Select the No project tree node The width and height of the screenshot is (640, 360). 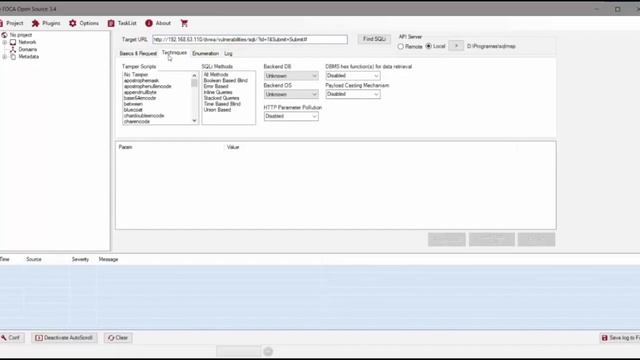pos(21,35)
